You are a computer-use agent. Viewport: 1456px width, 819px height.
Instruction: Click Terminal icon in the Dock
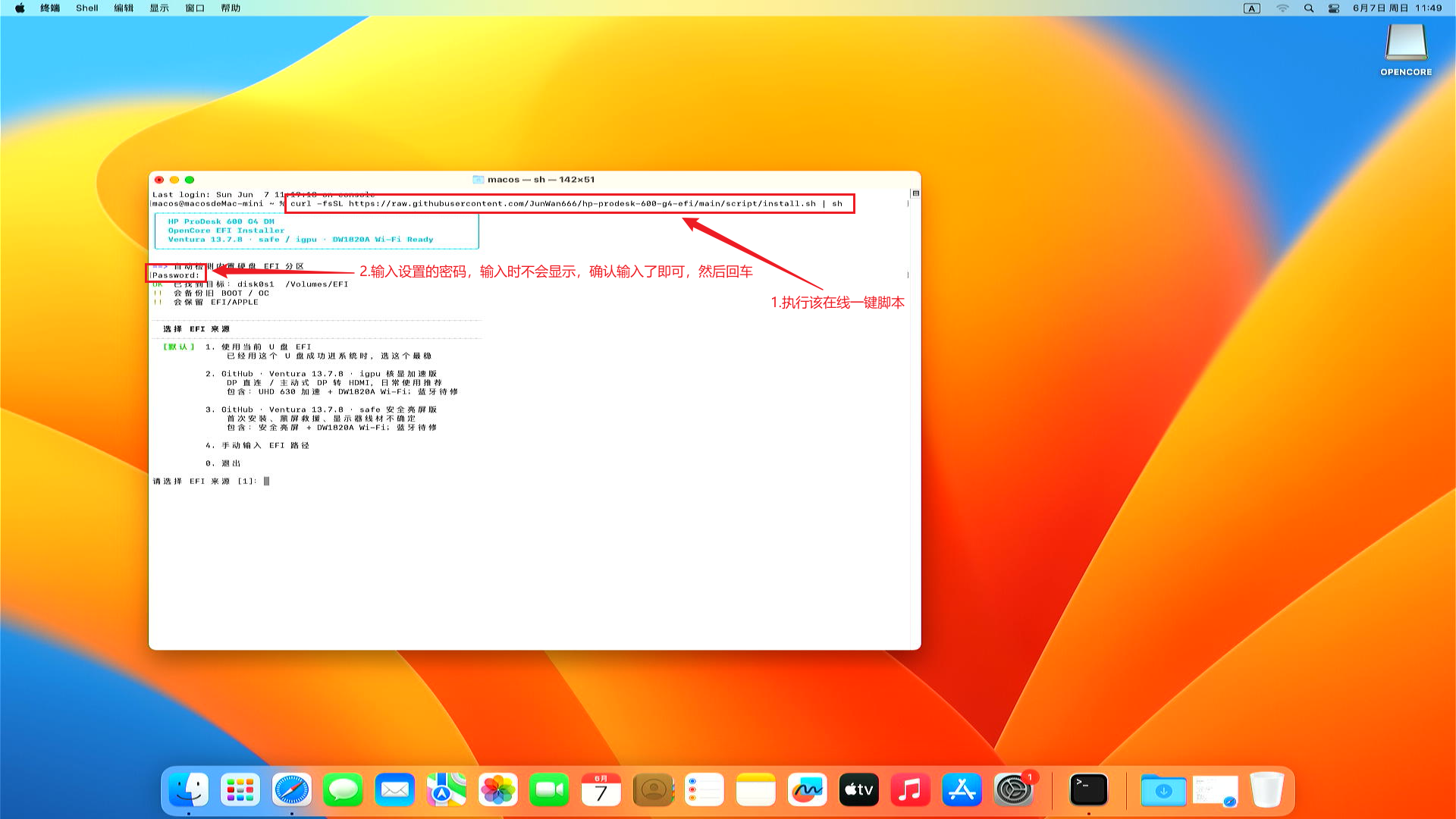[1089, 790]
